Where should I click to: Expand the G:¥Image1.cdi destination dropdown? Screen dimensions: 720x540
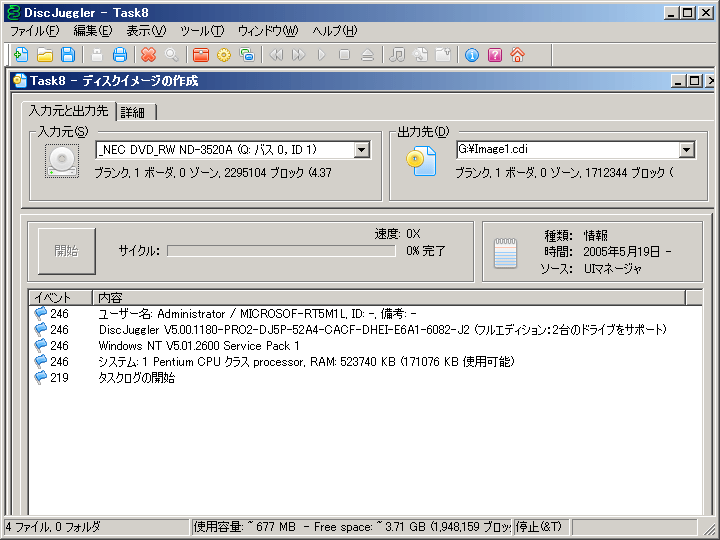coord(686,150)
